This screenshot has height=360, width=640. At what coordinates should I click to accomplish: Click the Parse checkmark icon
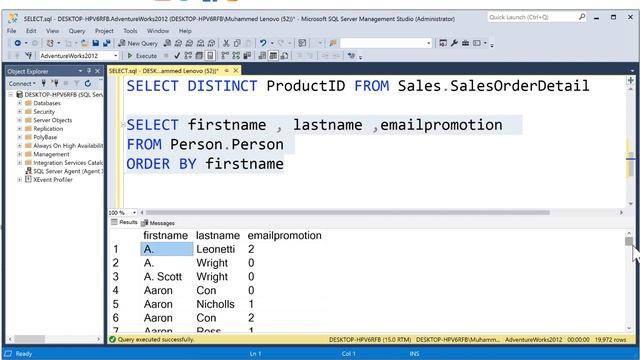[177, 56]
